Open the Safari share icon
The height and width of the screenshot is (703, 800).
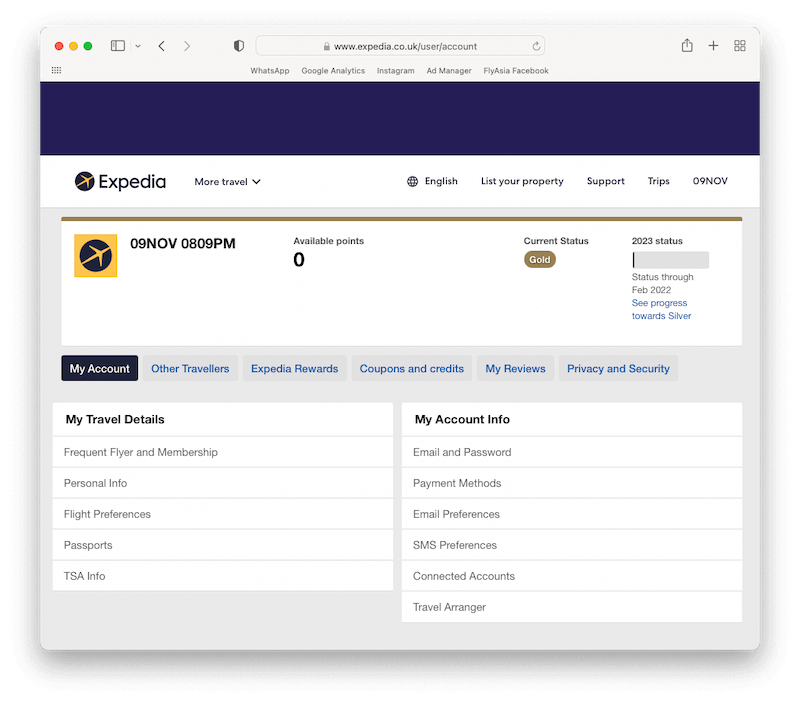tap(687, 45)
